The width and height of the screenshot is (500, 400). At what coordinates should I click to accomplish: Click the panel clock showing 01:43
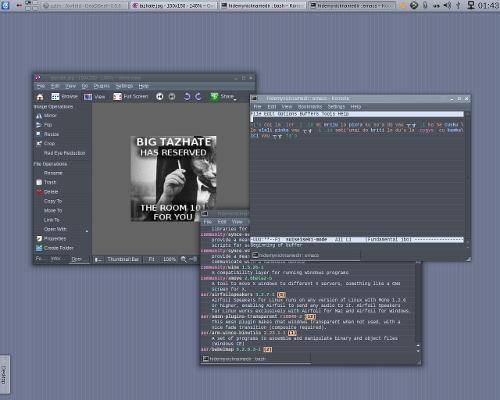pyautogui.click(x=488, y=5)
